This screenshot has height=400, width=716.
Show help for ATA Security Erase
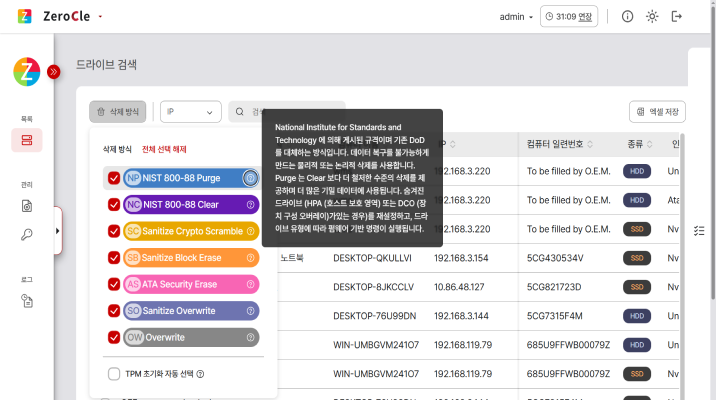click(x=250, y=284)
